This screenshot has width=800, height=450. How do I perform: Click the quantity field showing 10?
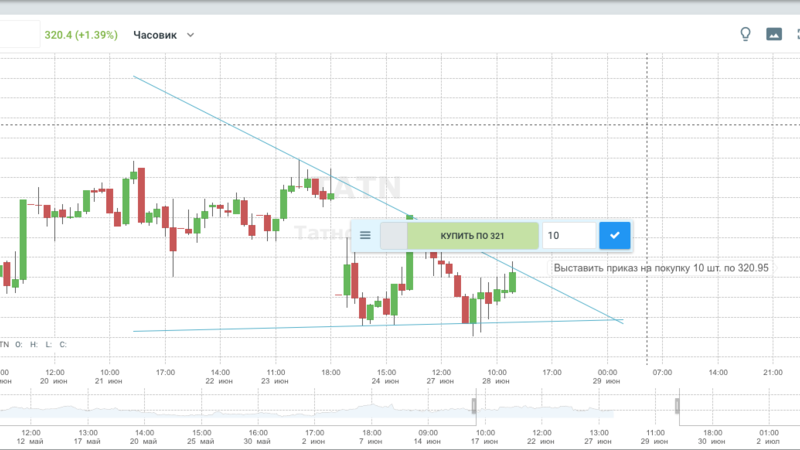[569, 236]
